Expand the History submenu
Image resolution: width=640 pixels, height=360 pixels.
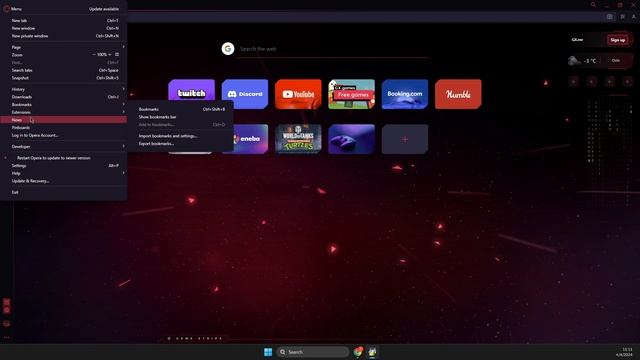coord(63,89)
